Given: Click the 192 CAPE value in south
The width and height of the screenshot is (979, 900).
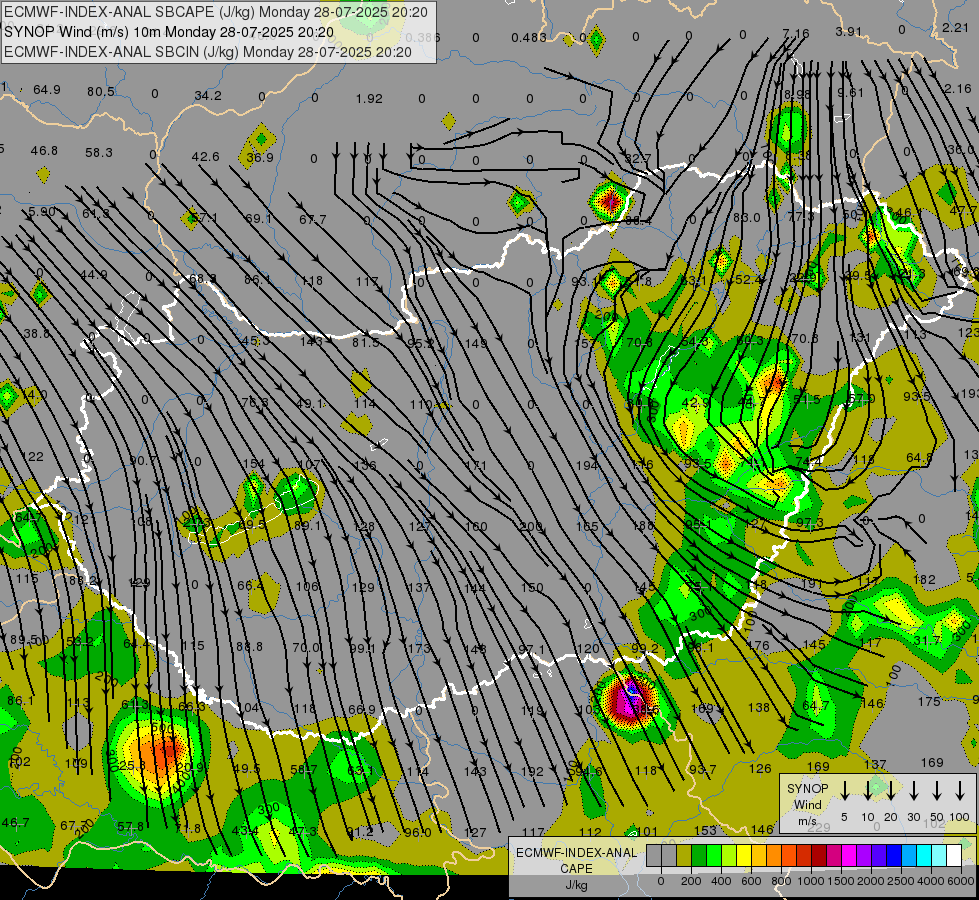Looking at the screenshot, I should (532, 771).
